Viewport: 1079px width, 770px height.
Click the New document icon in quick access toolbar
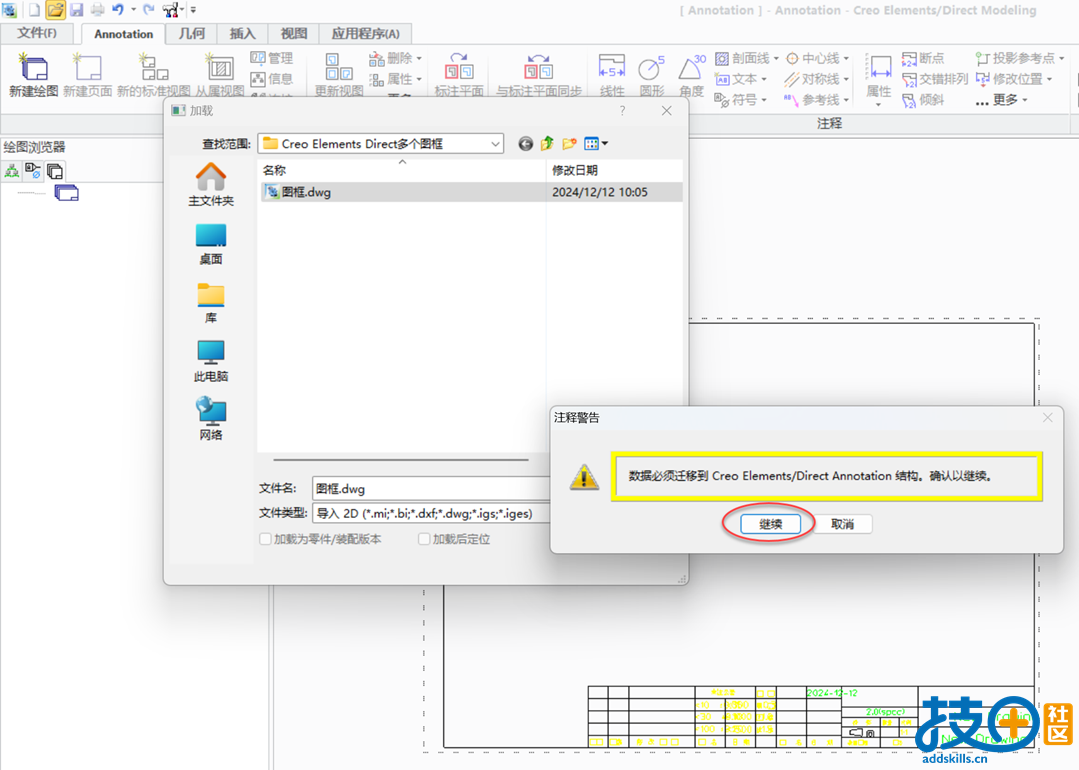tap(34, 10)
